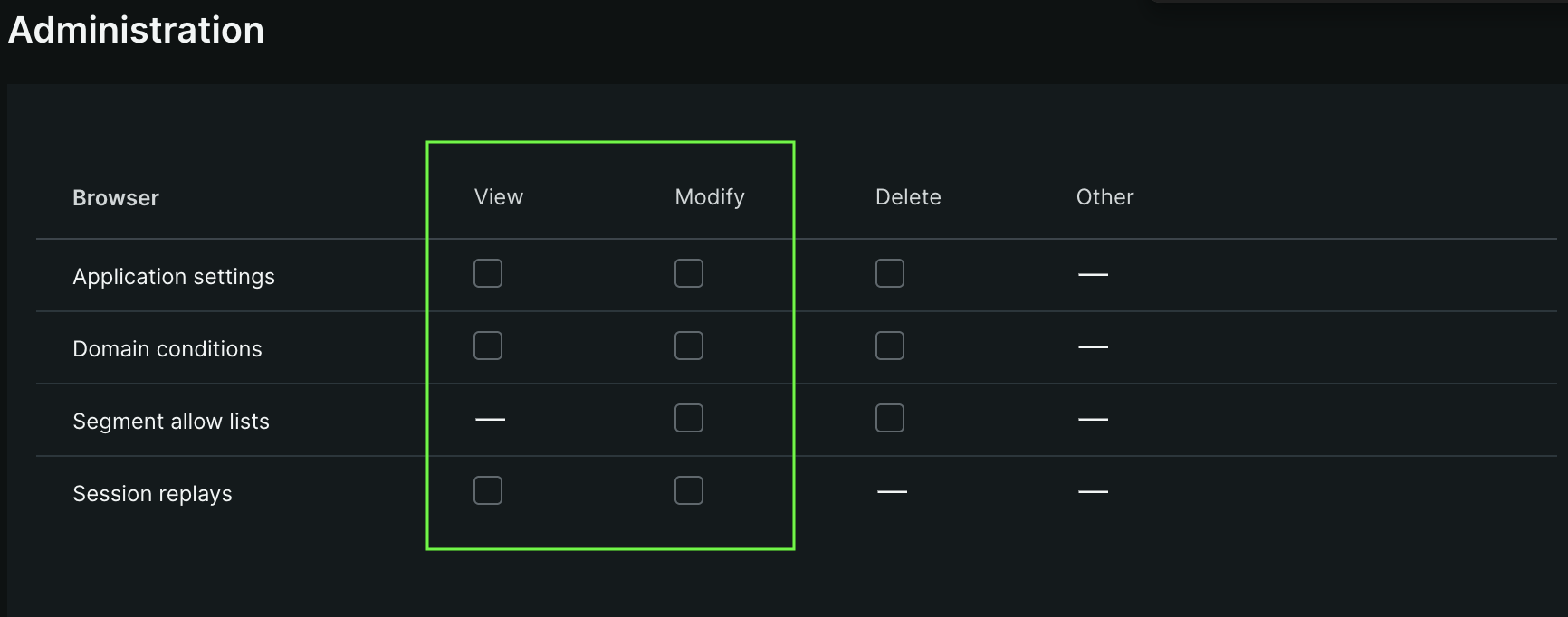Screen dimensions: 1568x617
Task: Click the Session replays row label
Action: tap(152, 494)
